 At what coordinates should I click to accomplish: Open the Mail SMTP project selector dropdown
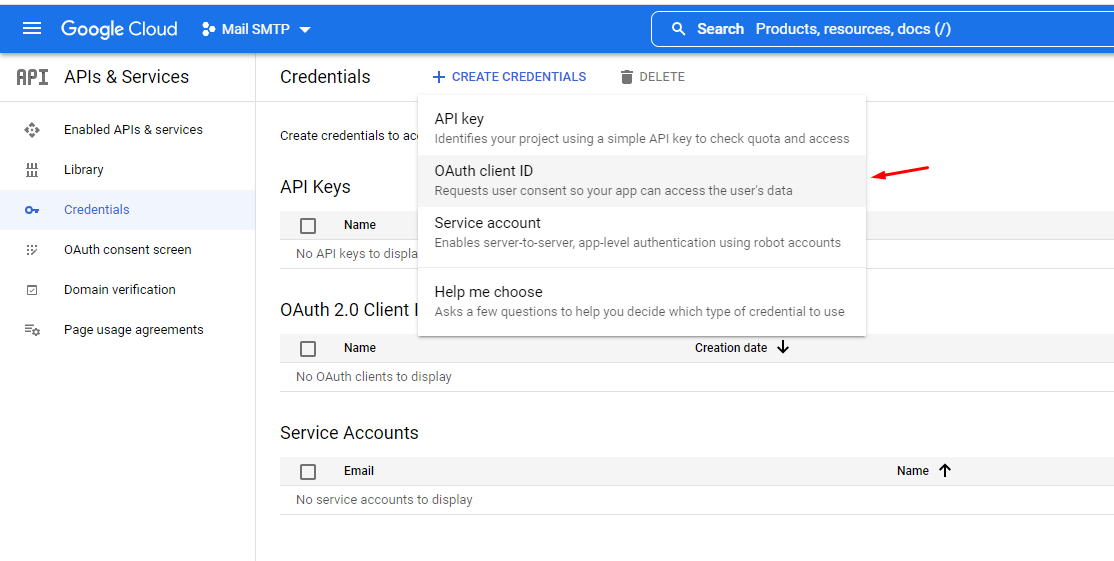(256, 29)
